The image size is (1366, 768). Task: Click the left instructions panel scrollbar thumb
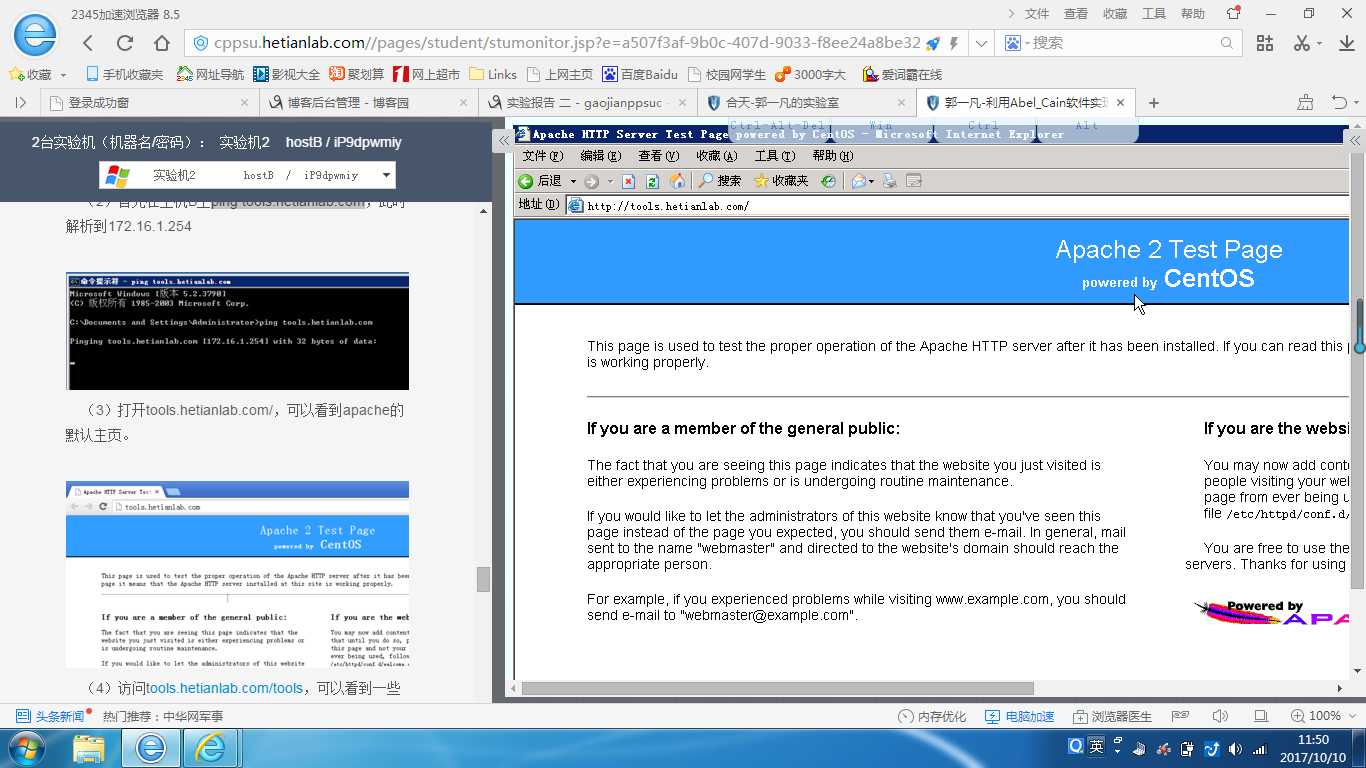[x=483, y=579]
